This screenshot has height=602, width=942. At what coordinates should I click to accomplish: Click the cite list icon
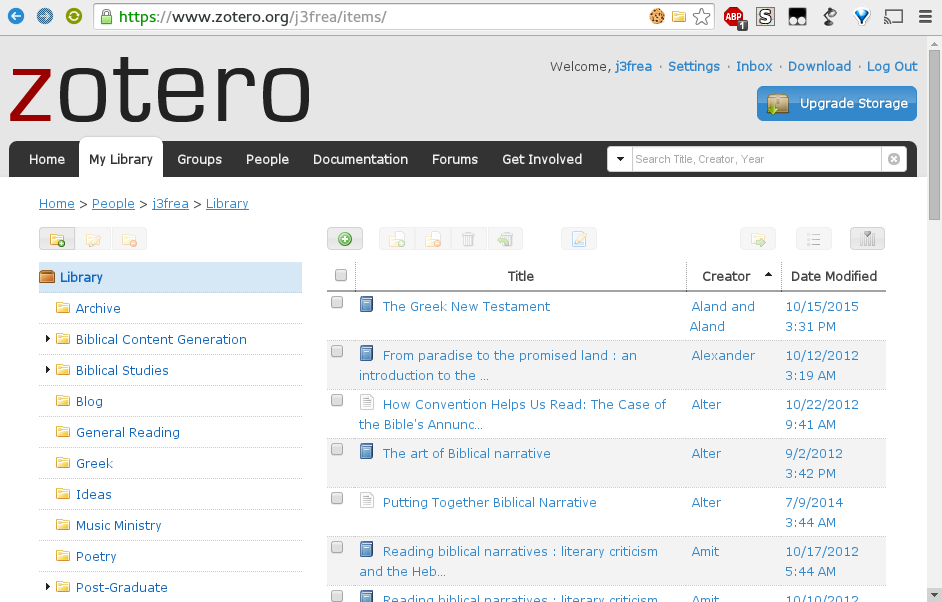pos(814,239)
